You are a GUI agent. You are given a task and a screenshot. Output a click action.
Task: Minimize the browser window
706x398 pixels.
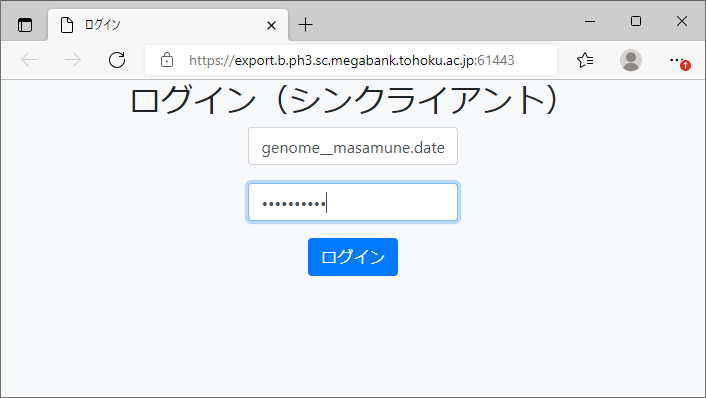(590, 21)
